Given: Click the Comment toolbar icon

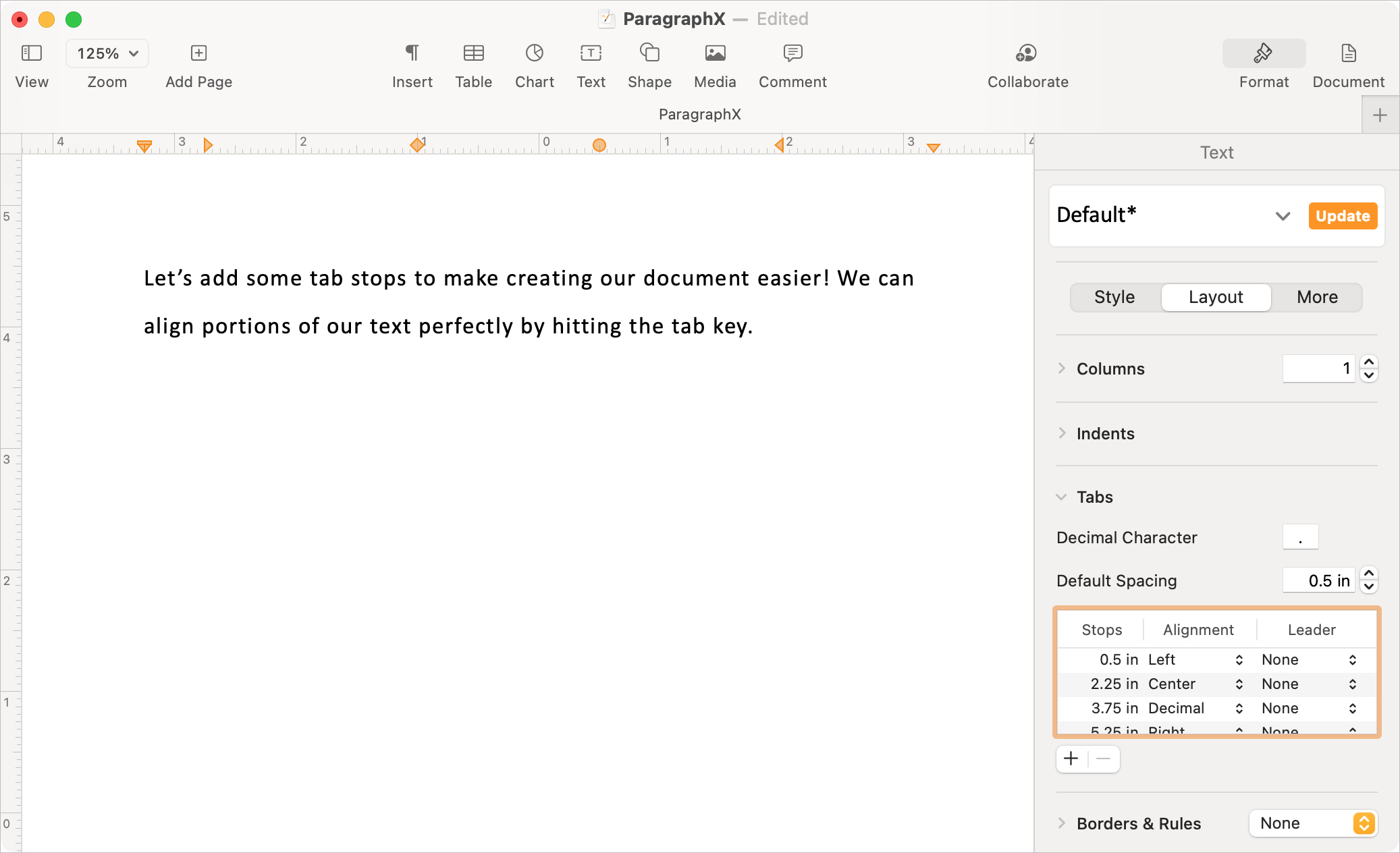Looking at the screenshot, I should click(792, 53).
